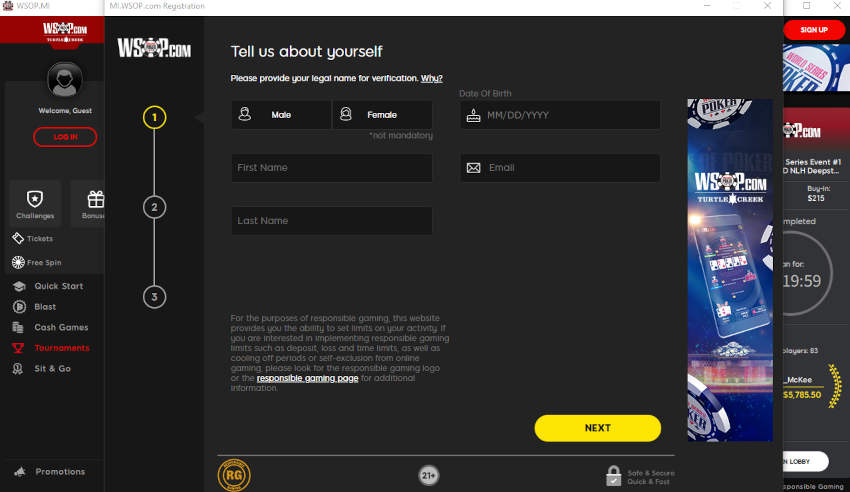The width and height of the screenshot is (850, 492).
Task: Open Sit & Go in the sidebar
Action: 52,368
